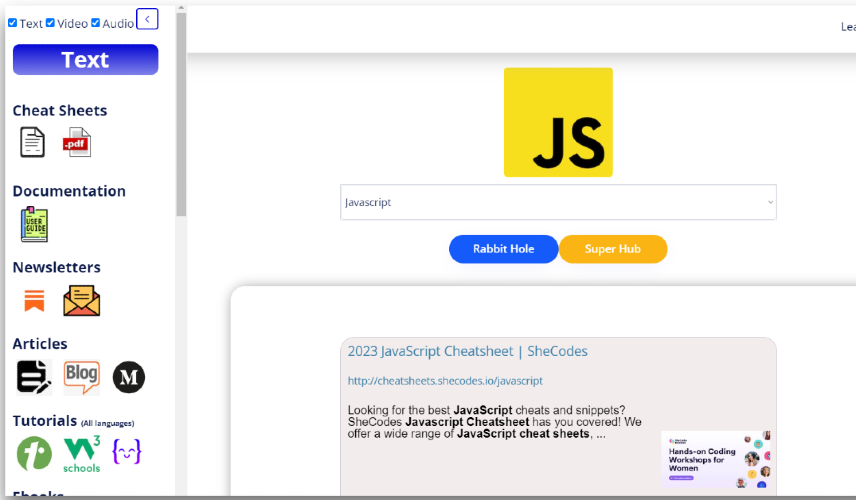Click the large yellow JS logo
856x500 pixels.
(558, 122)
